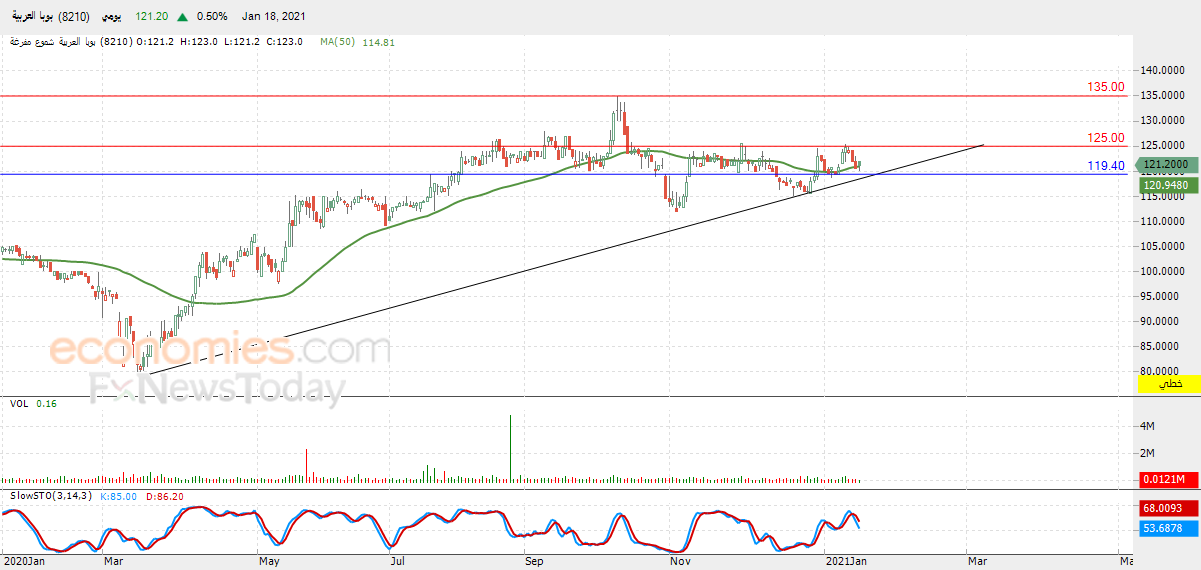Click the 121.20 last price in header

[152, 17]
